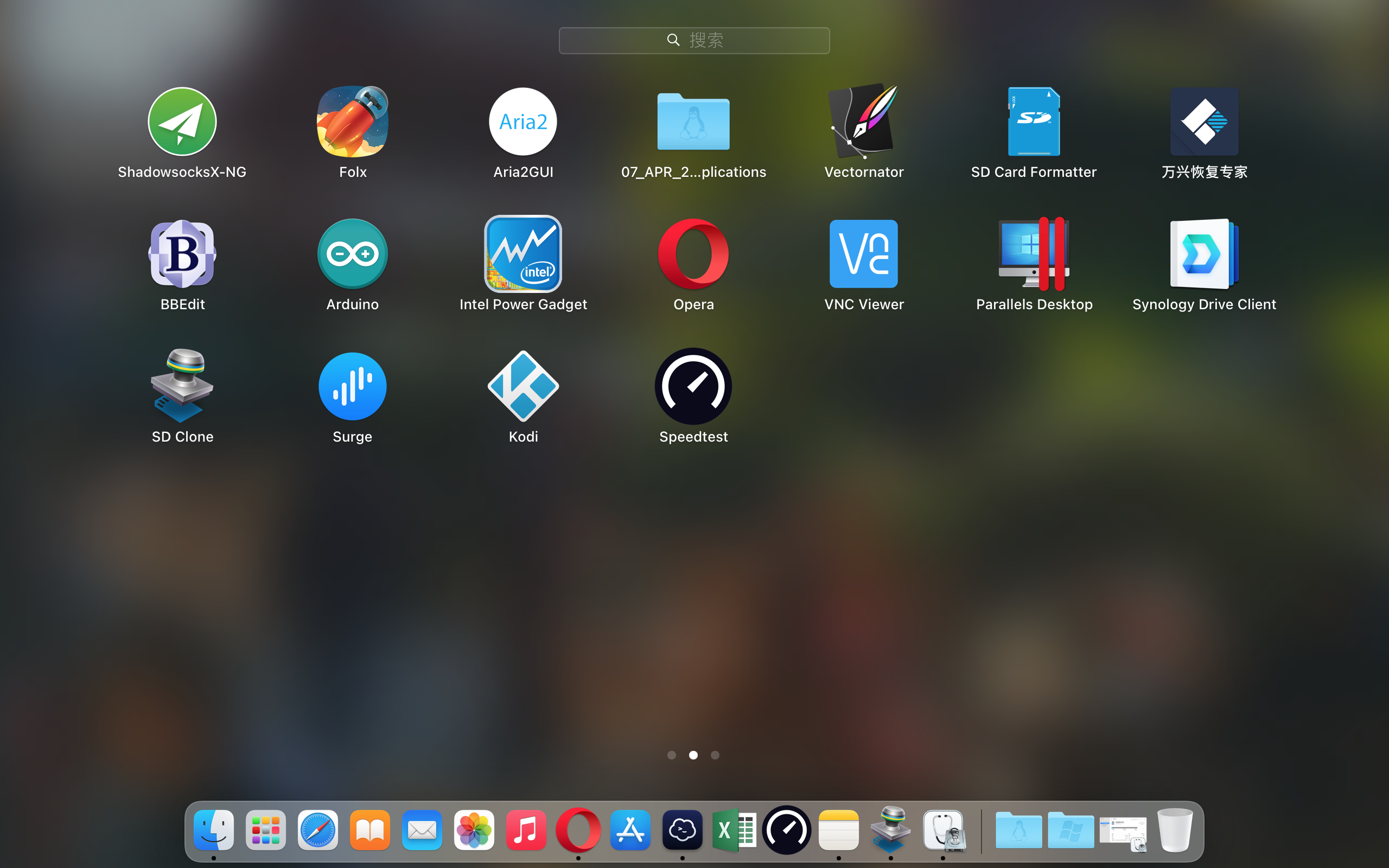Open SD Card Formatter
Viewport: 1389px width, 868px height.
pos(1034,121)
